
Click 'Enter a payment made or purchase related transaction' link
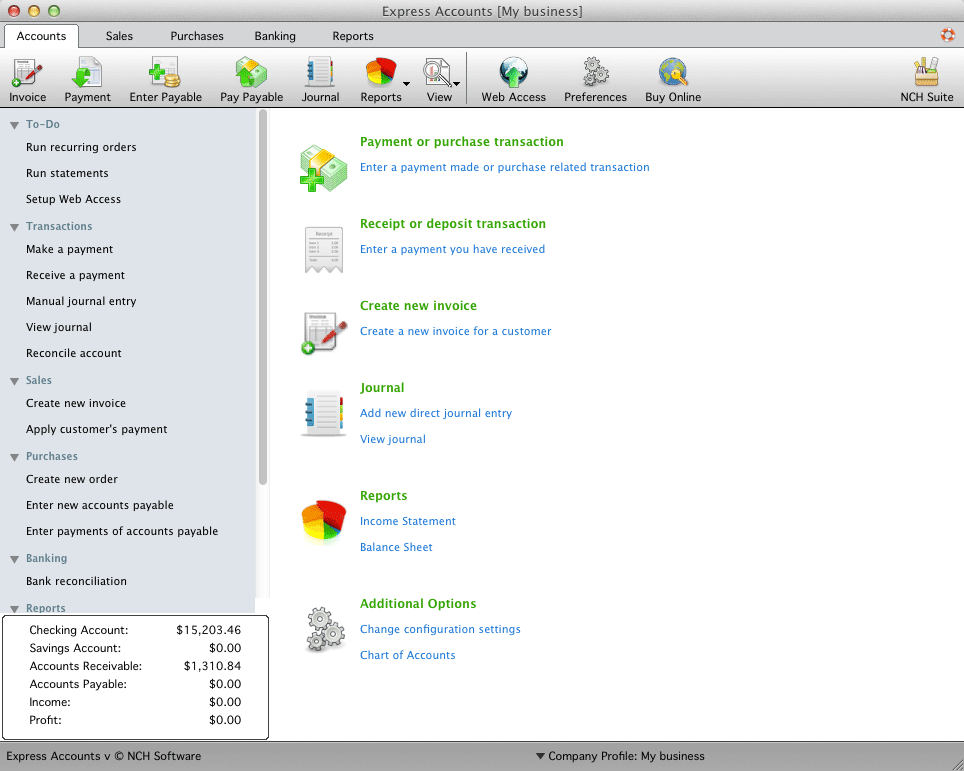(x=504, y=167)
